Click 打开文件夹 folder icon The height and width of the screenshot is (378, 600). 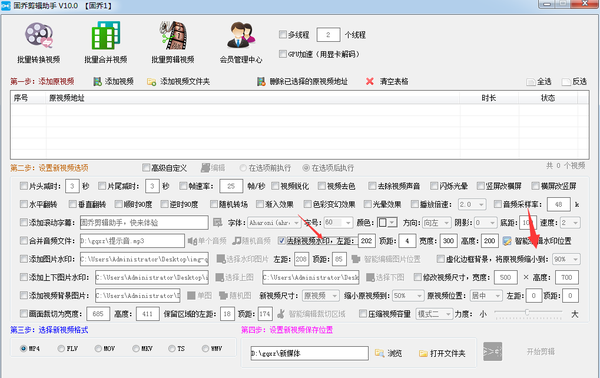tap(423, 354)
